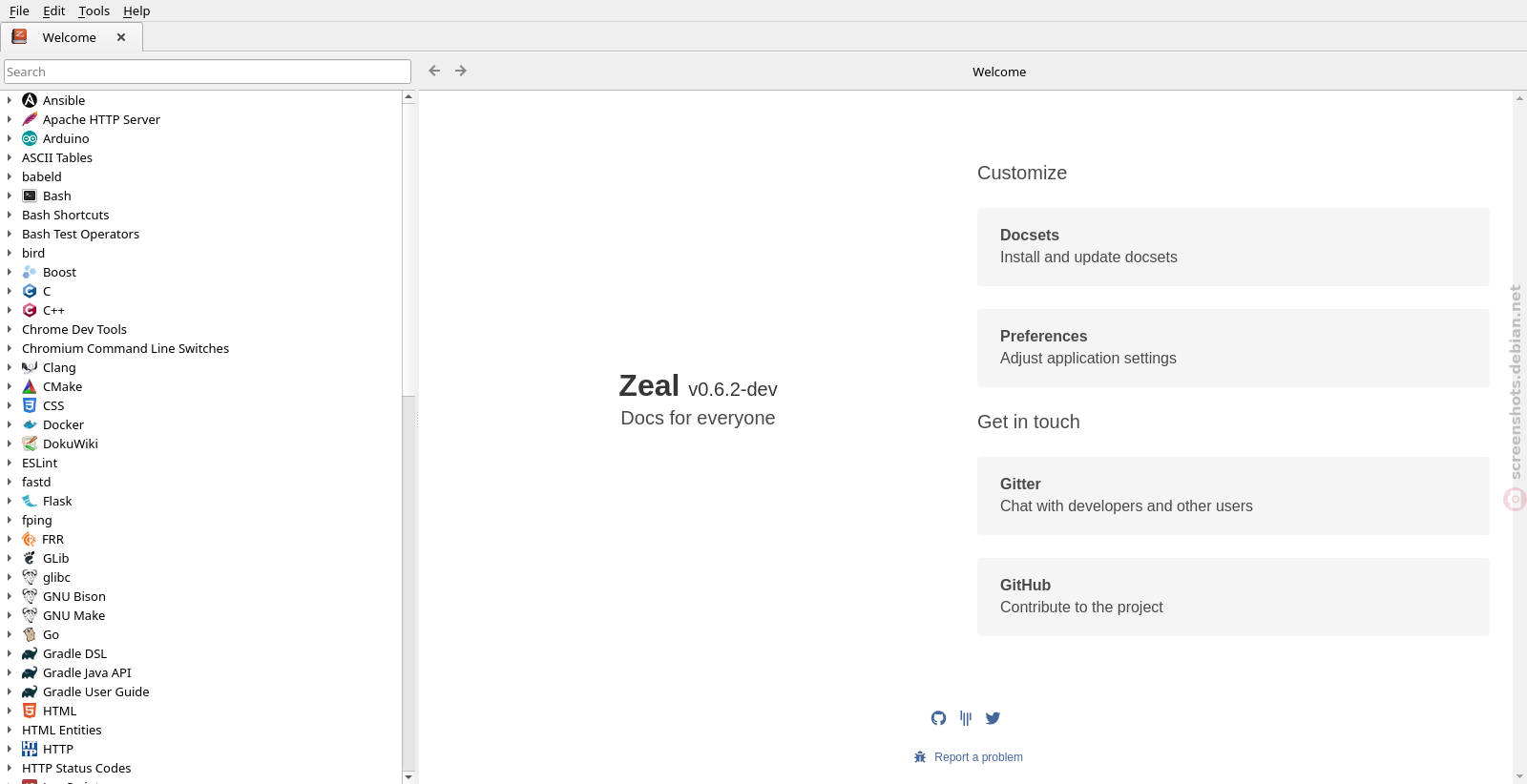Click the docset list scroll-down arrow
The image size is (1527, 784).
tap(408, 776)
